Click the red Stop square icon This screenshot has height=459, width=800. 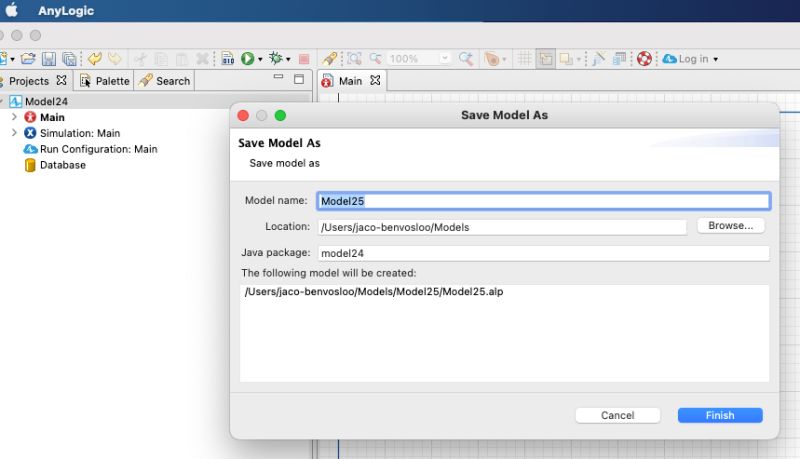pos(304,59)
